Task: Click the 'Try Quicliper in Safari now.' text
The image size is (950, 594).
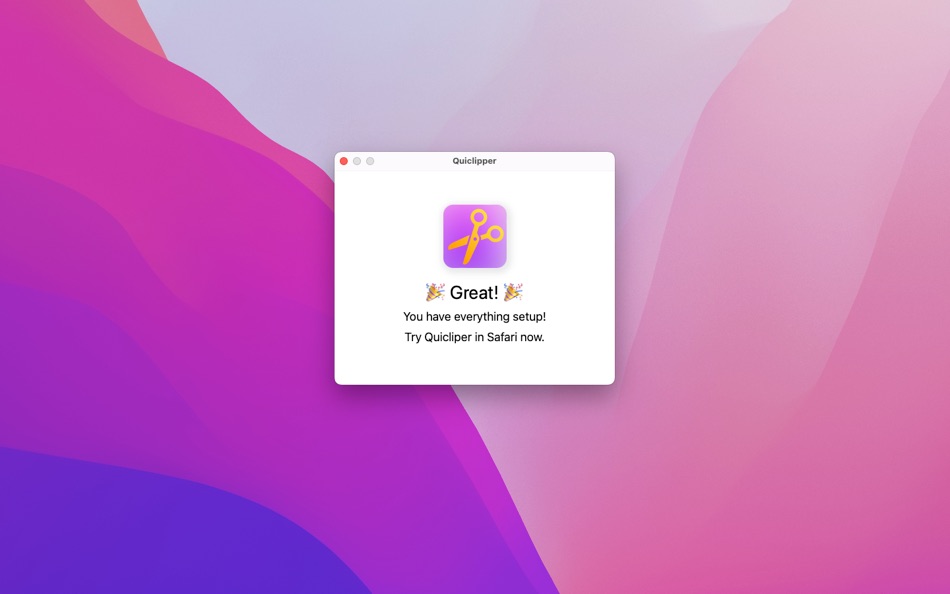Action: click(473, 337)
